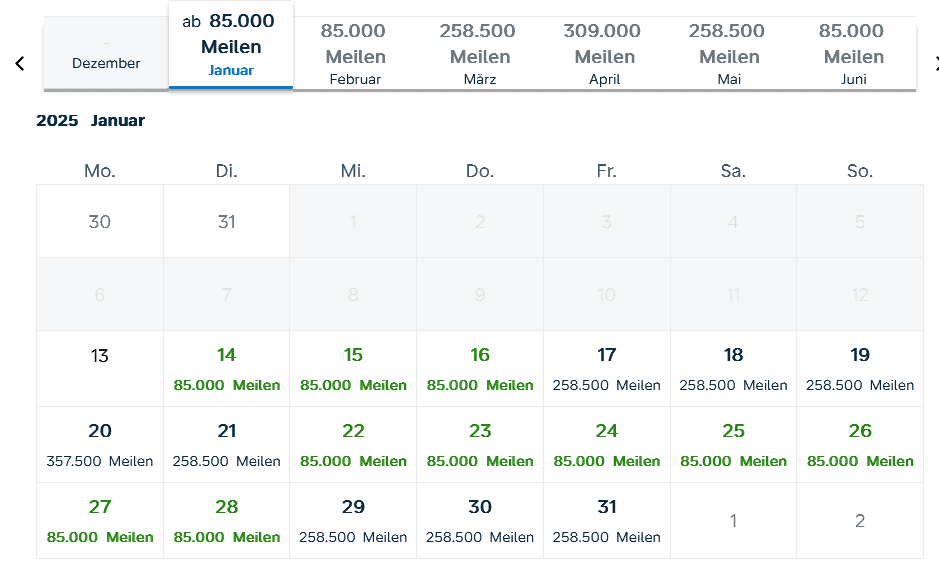Pick January 14 for 85.000 Meilen
939x569 pixels.
(x=227, y=368)
